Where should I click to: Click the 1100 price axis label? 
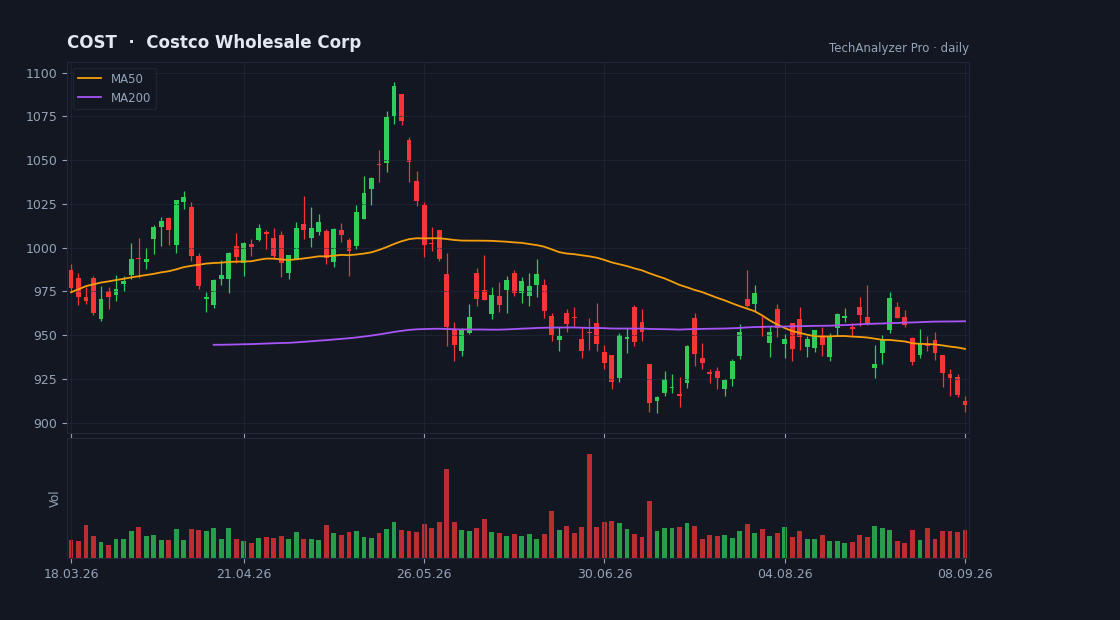(x=41, y=74)
